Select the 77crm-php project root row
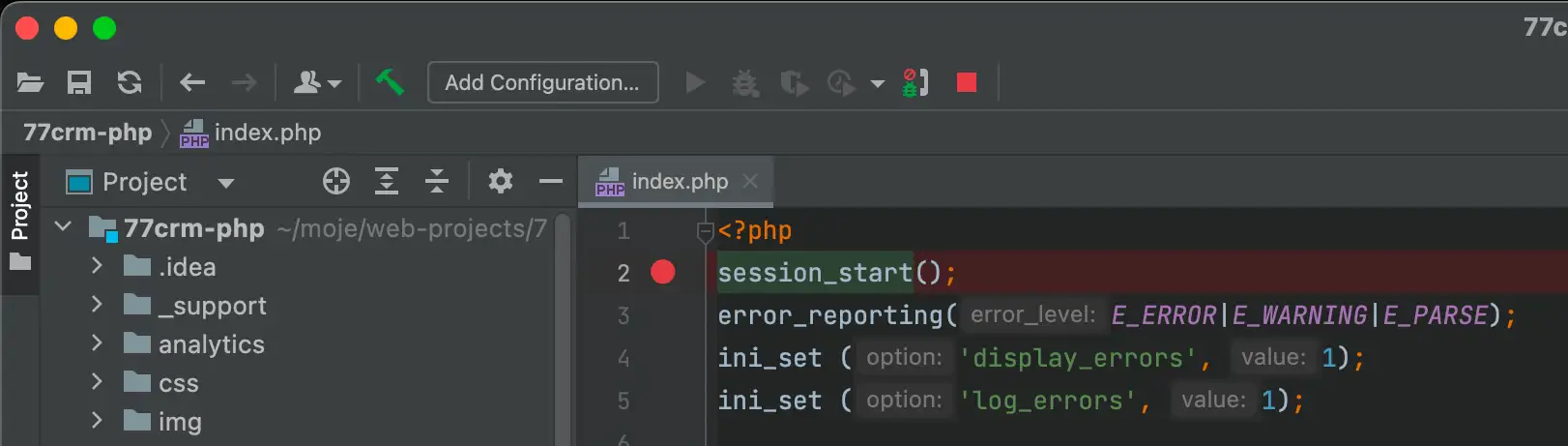The height and width of the screenshot is (446, 1568). pyautogui.click(x=299, y=228)
